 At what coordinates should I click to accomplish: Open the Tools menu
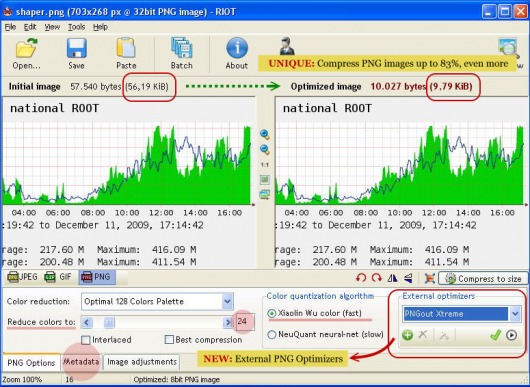(x=76, y=27)
